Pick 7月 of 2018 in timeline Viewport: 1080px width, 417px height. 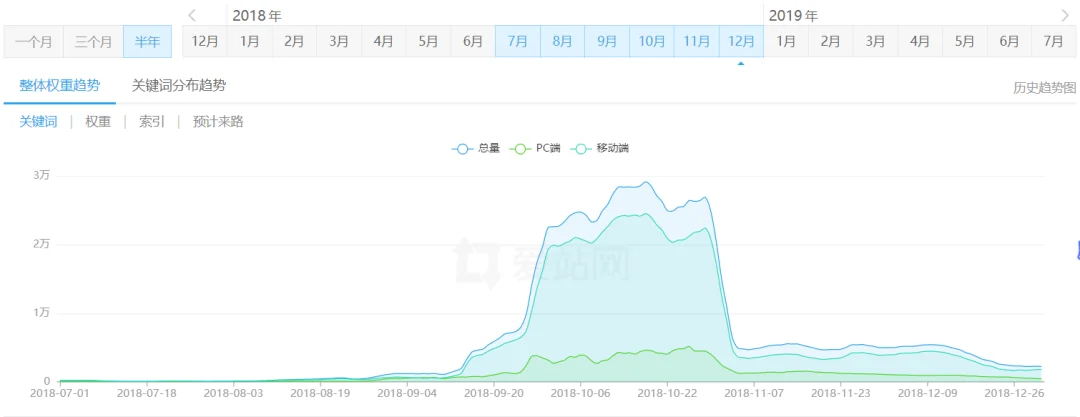pyautogui.click(x=517, y=41)
